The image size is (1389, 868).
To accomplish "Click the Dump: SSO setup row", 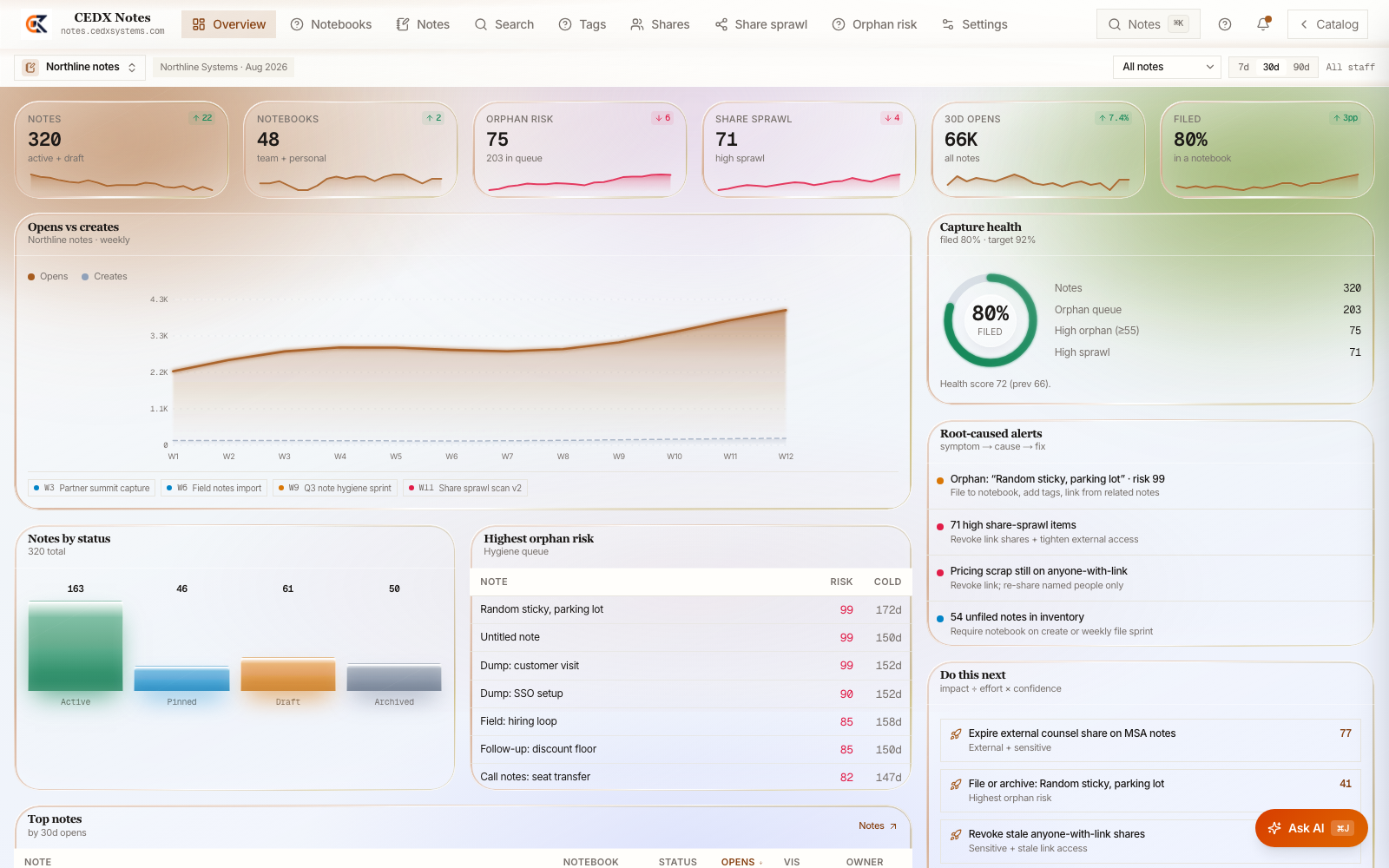I will (690, 694).
